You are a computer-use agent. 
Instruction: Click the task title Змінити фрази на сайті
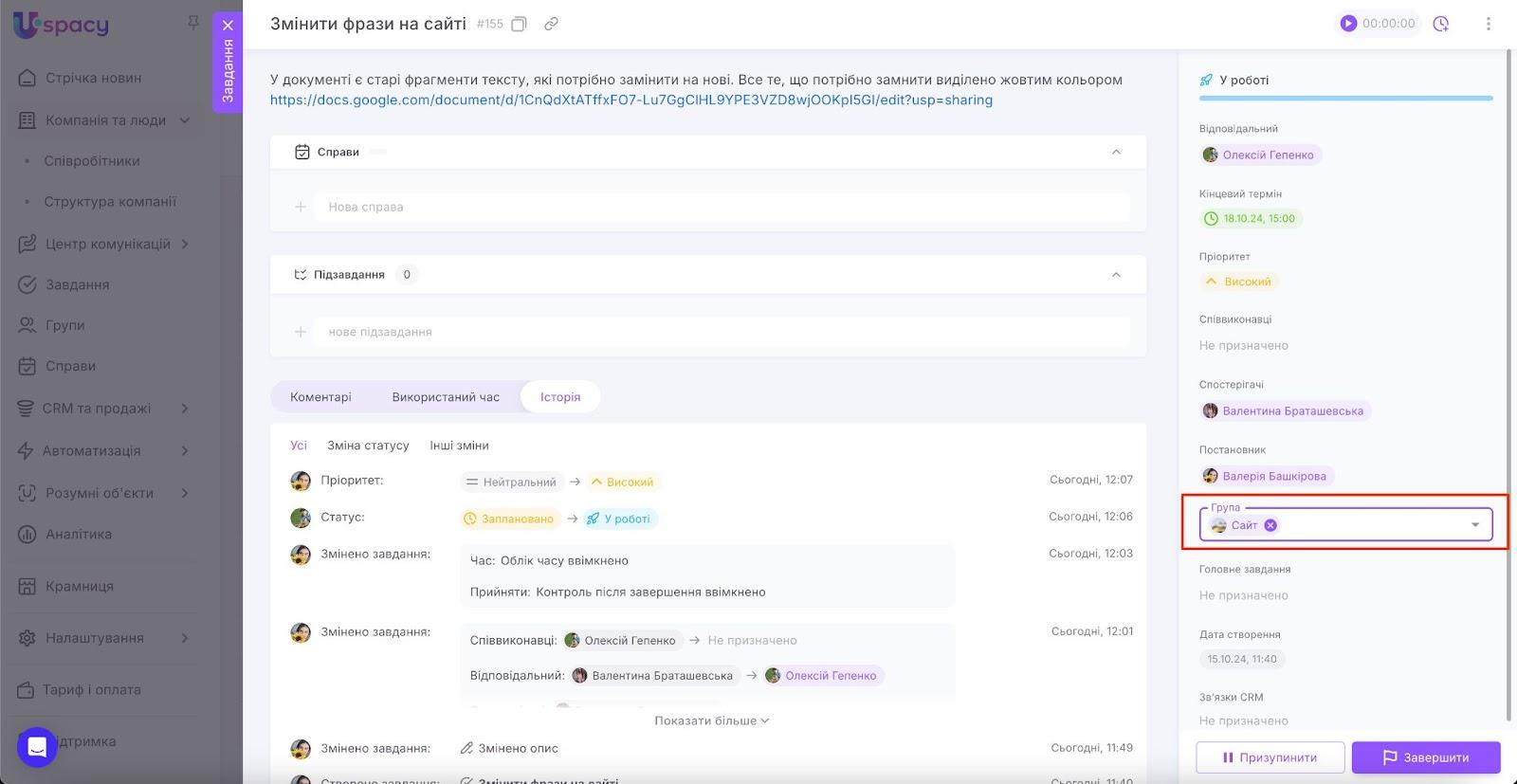click(x=368, y=24)
